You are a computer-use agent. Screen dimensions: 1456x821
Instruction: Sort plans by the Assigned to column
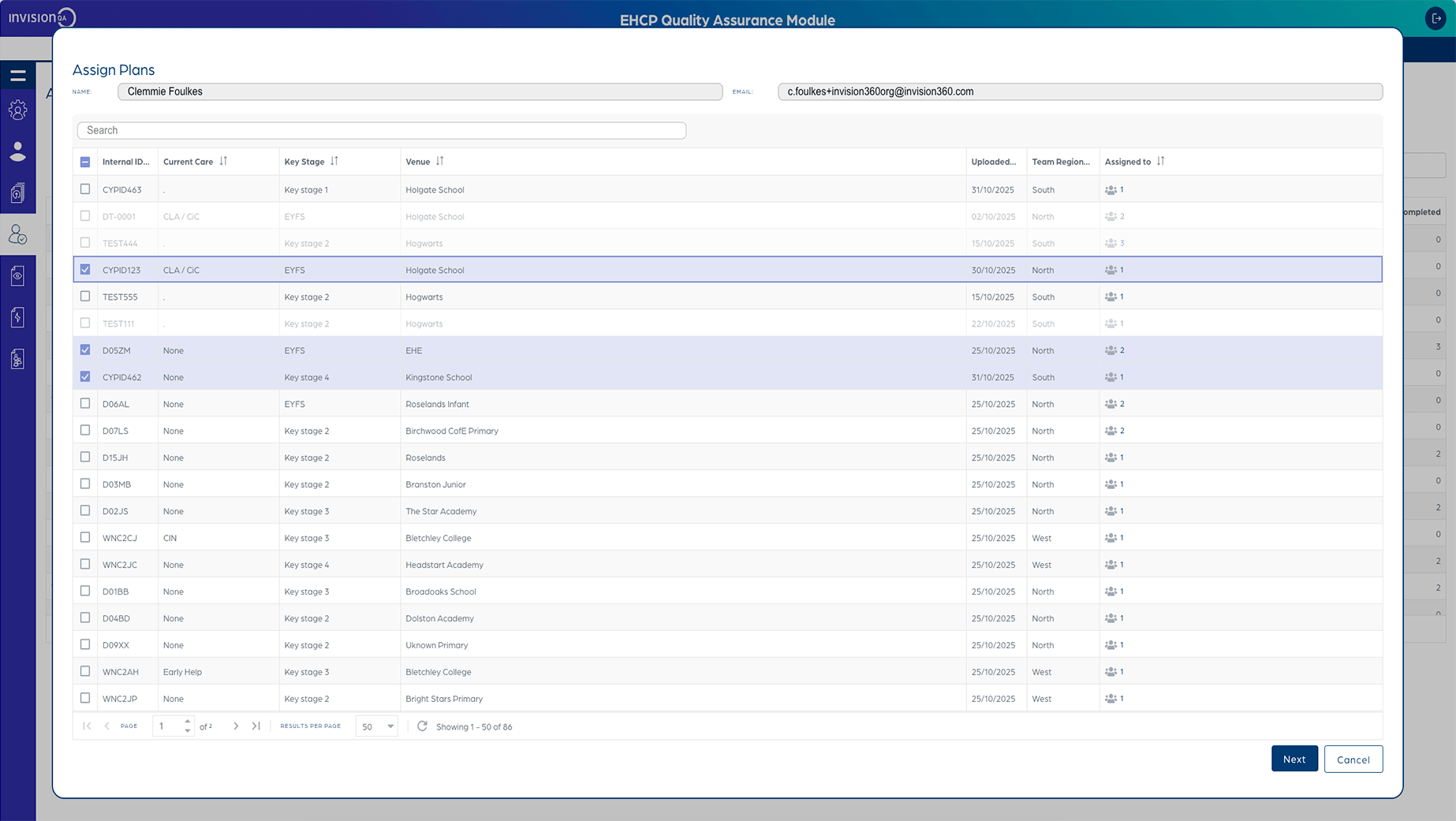1159,161
